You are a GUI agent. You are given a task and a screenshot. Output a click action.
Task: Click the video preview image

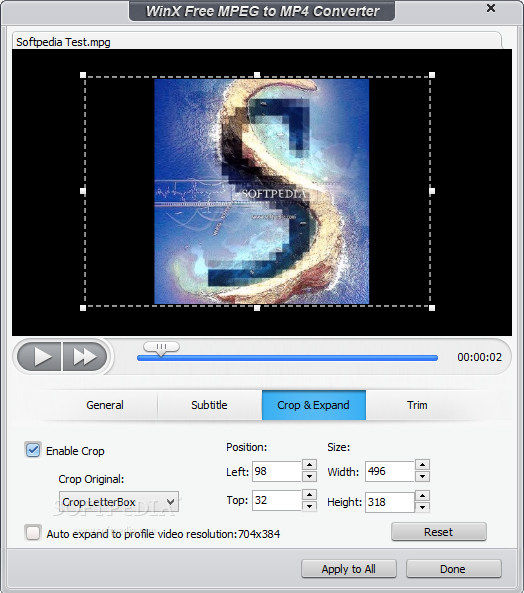(x=262, y=191)
